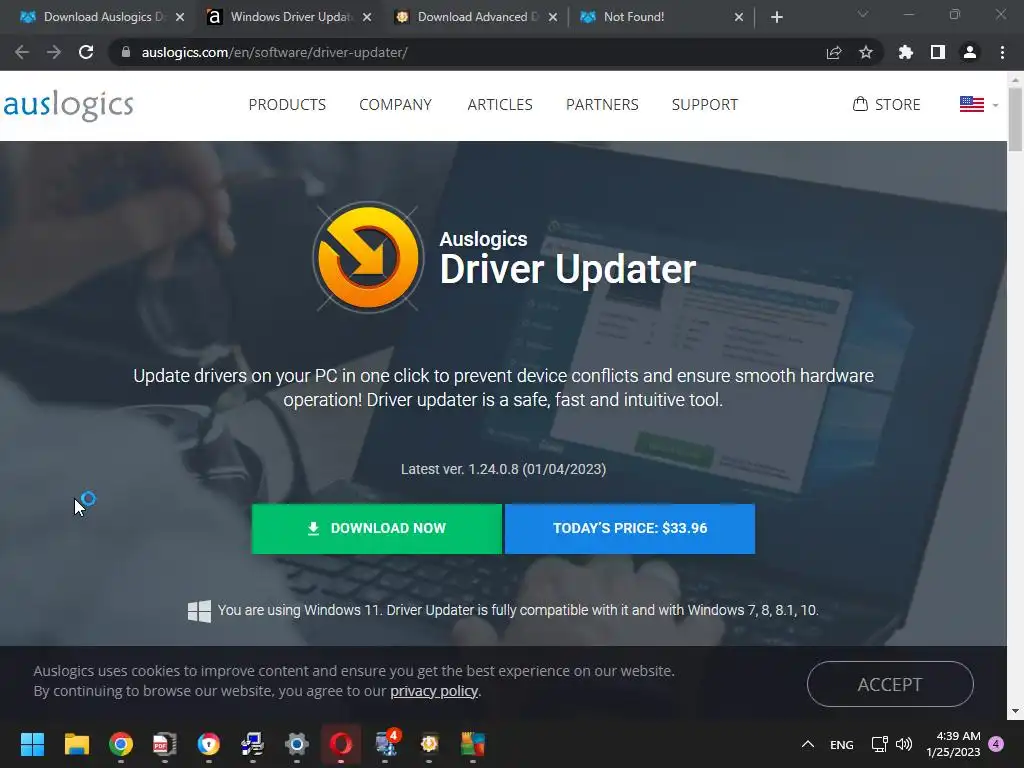Open the taskbar app with badge 4
Viewport: 1024px width, 768px height.
385,744
